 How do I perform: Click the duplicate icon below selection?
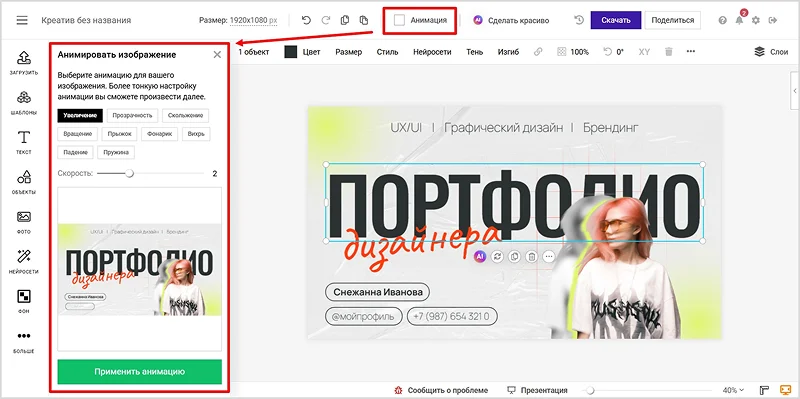[x=514, y=257]
